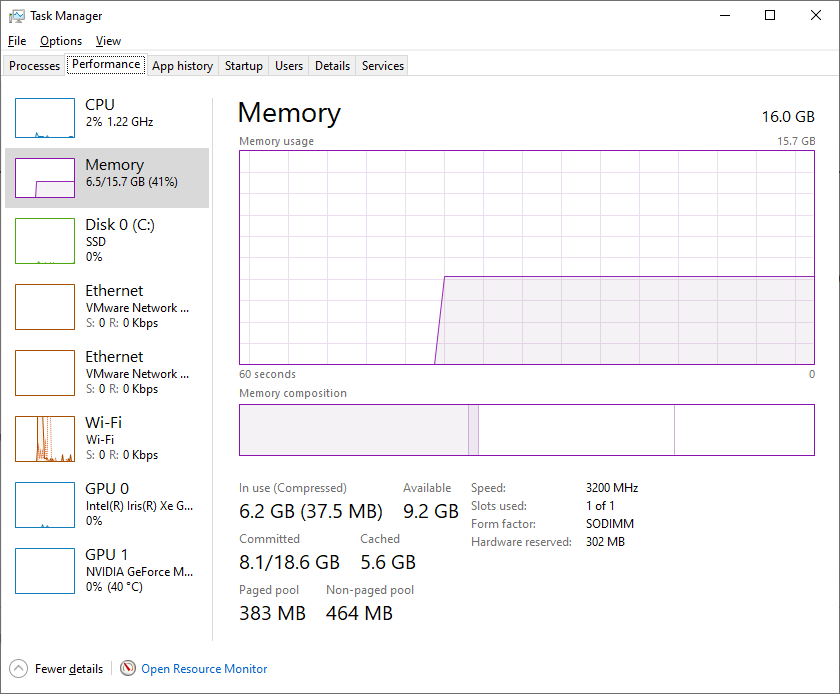840x694 pixels.
Task: Open the Options menu
Action: pos(61,41)
